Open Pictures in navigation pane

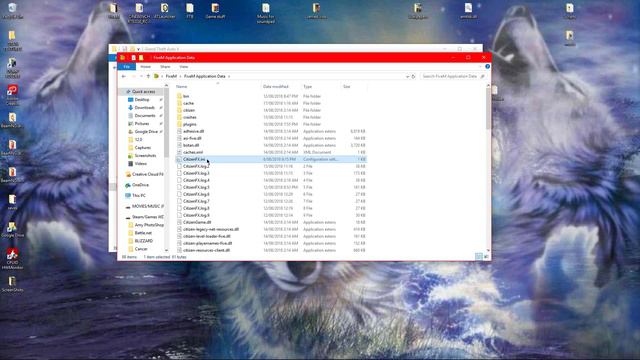coord(142,124)
